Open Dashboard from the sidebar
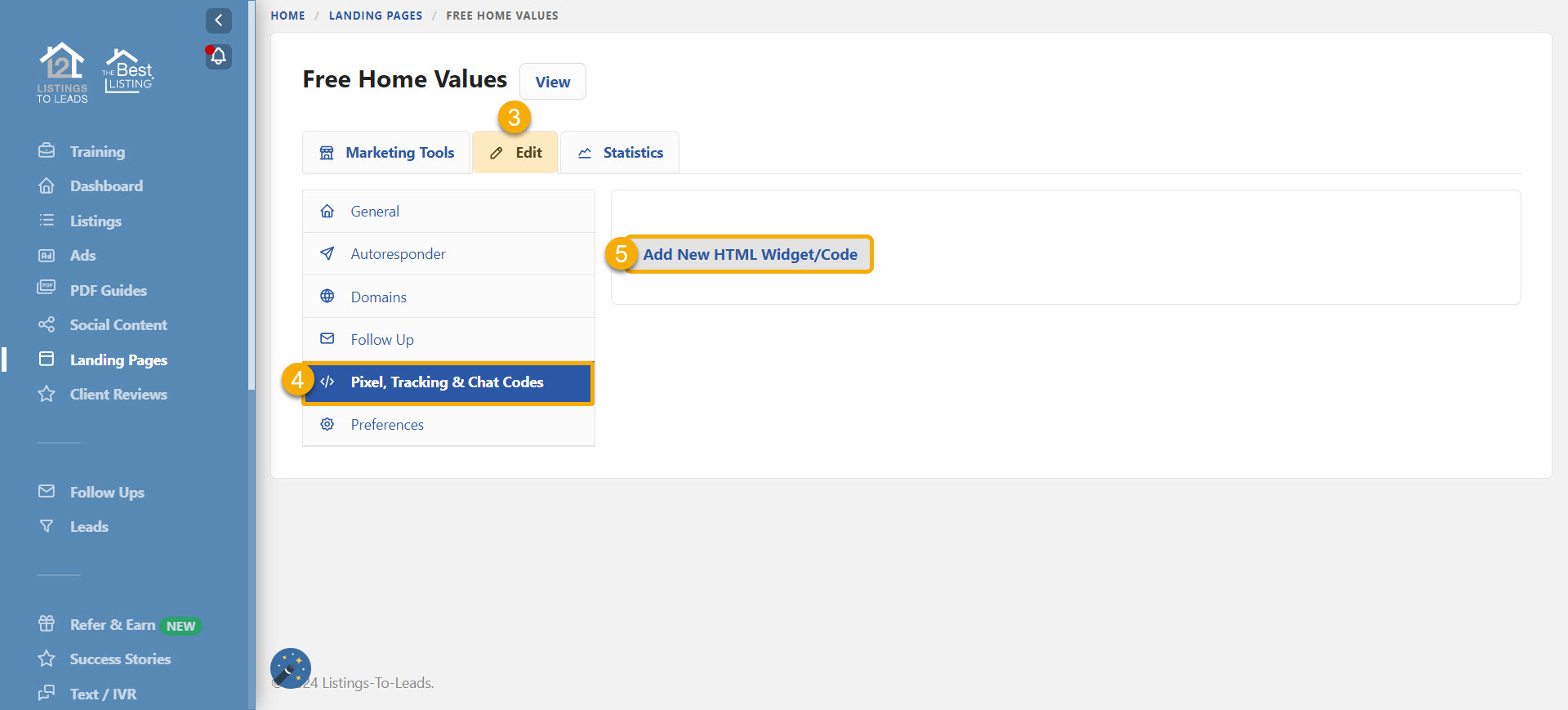The height and width of the screenshot is (710, 1568). tap(106, 186)
